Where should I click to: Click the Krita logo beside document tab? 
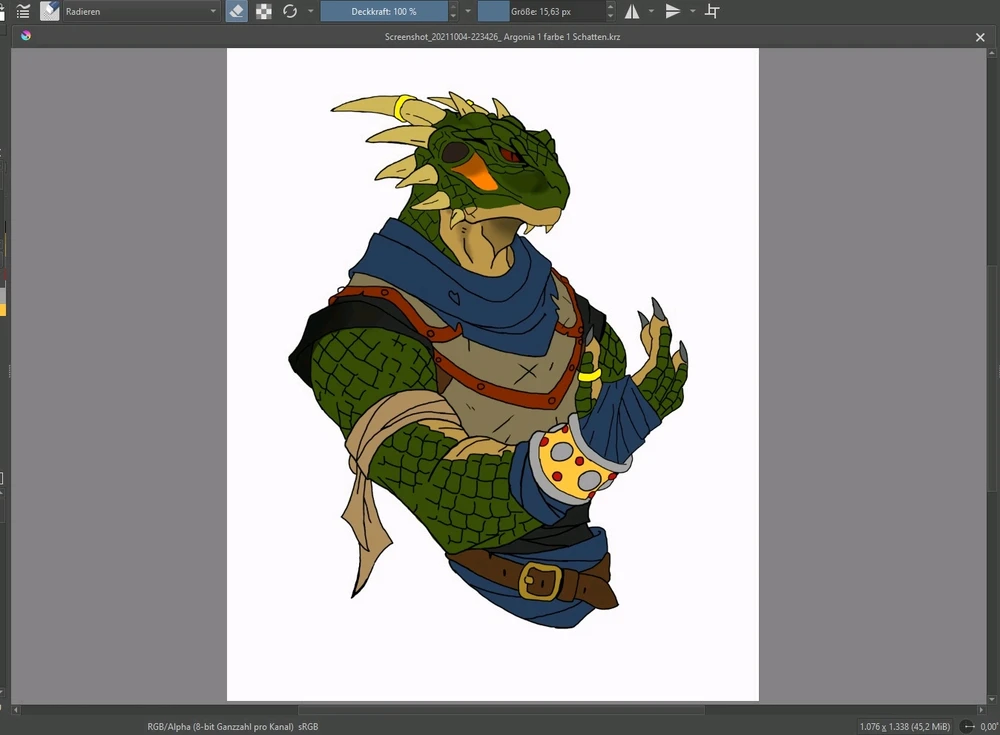(x=25, y=36)
